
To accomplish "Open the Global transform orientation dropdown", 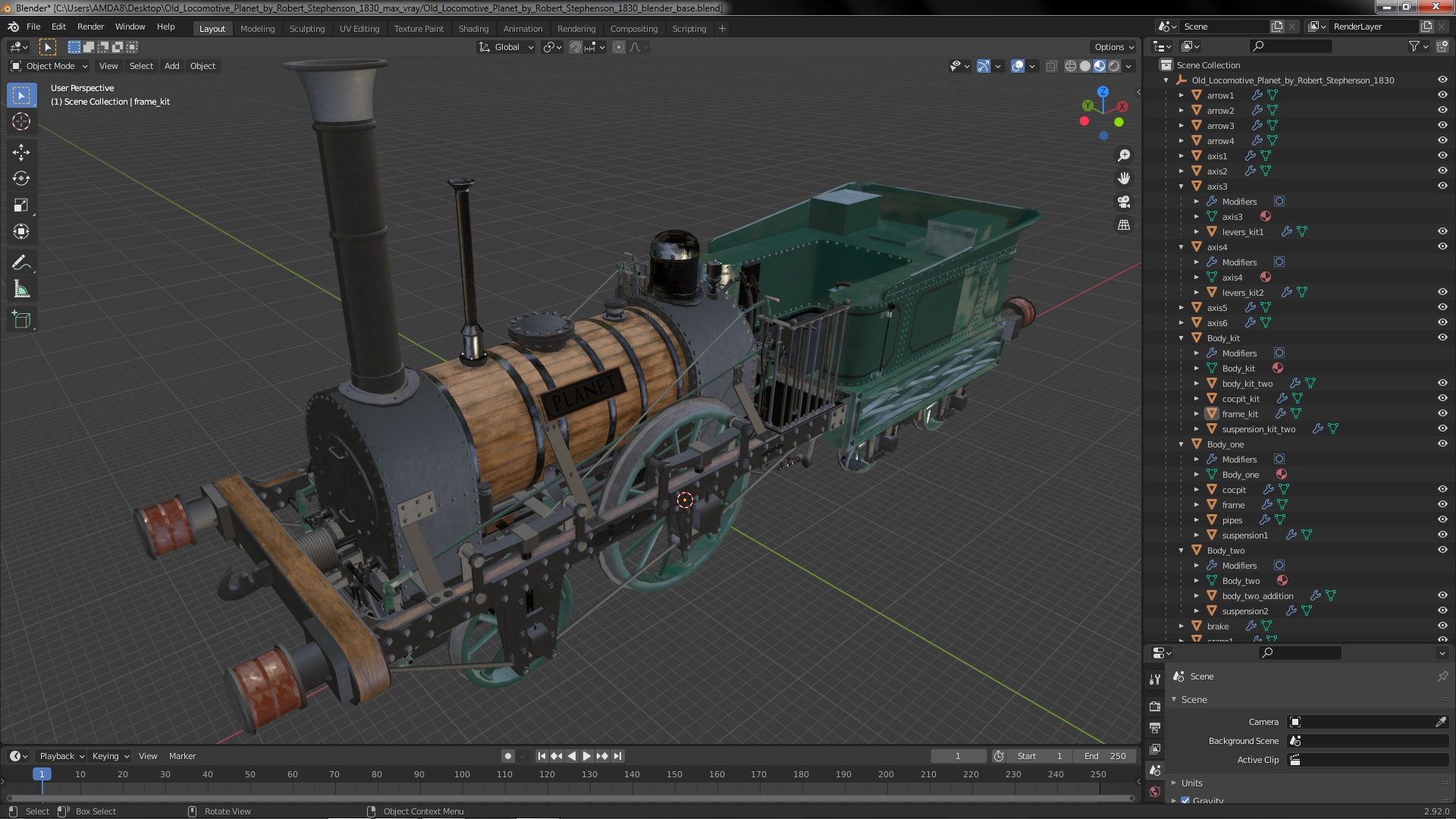I will [x=506, y=47].
